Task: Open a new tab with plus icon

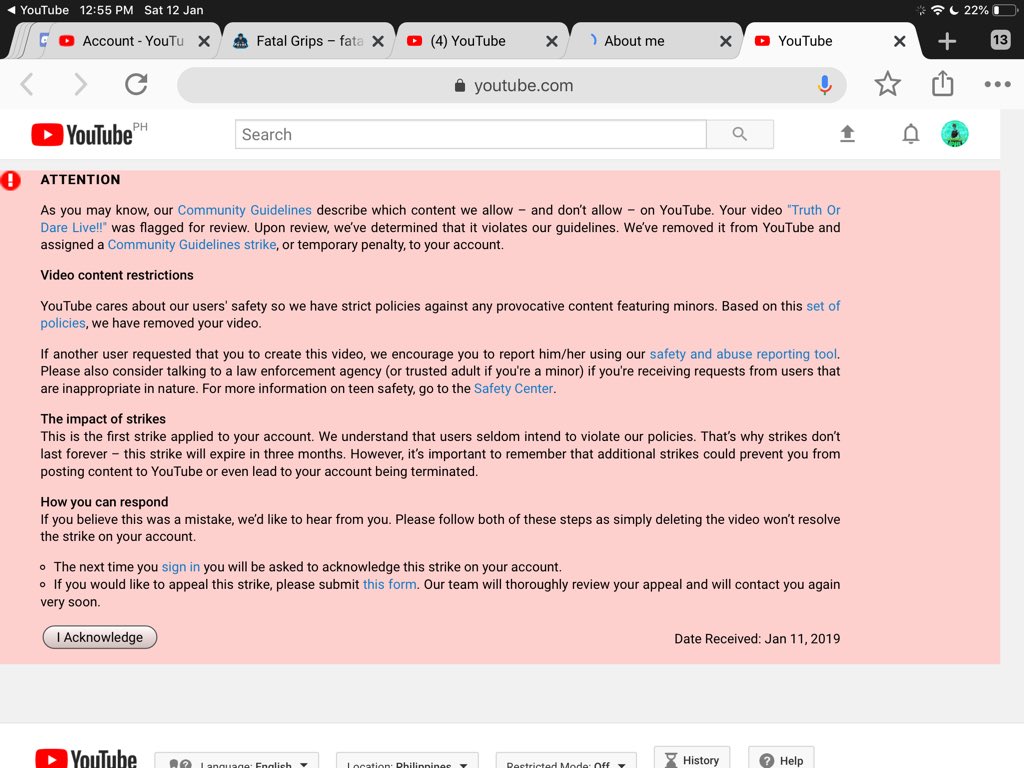Action: pyautogui.click(x=947, y=41)
